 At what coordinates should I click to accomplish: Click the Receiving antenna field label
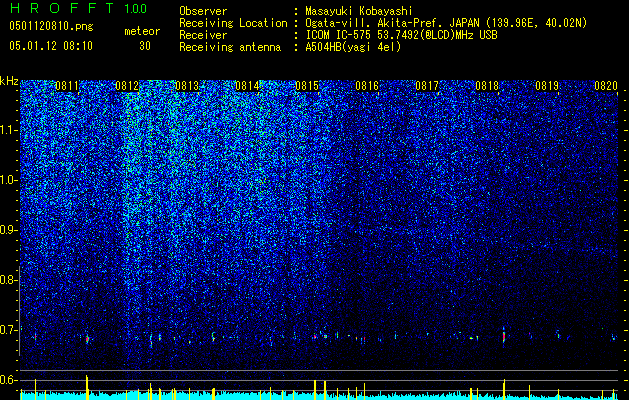[x=230, y=47]
